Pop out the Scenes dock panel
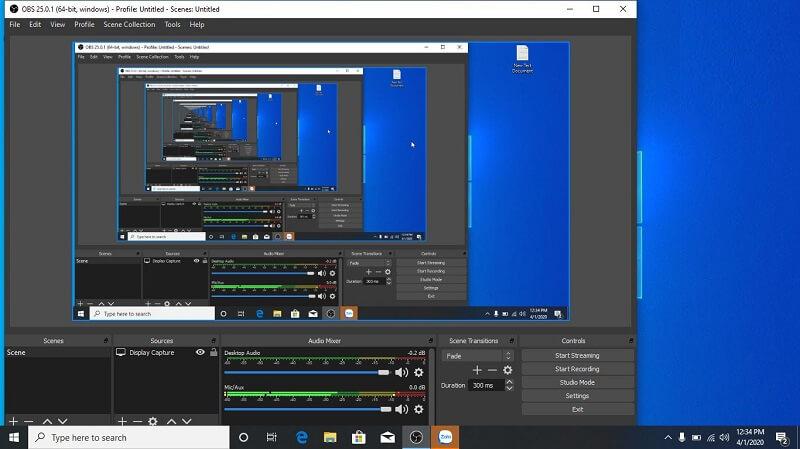This screenshot has width=800, height=449. point(106,340)
